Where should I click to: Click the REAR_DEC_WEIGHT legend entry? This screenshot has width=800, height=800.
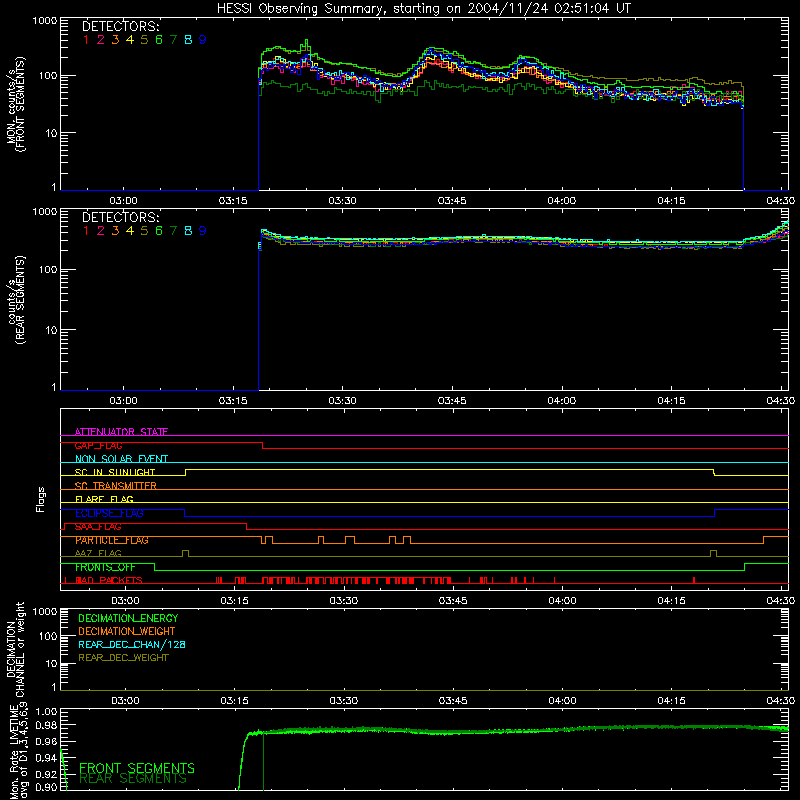point(123,658)
